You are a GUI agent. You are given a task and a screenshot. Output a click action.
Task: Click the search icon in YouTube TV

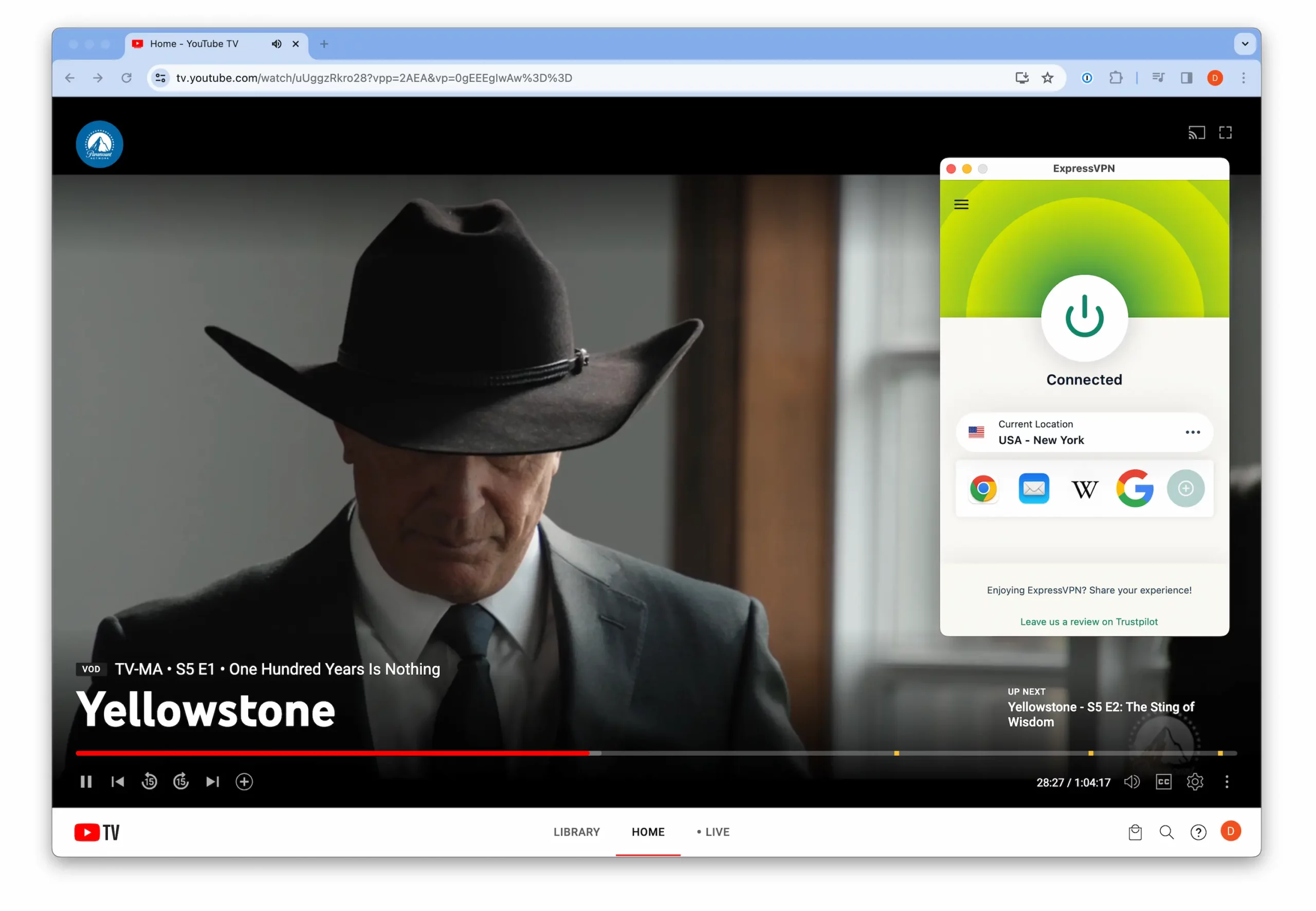tap(1167, 832)
